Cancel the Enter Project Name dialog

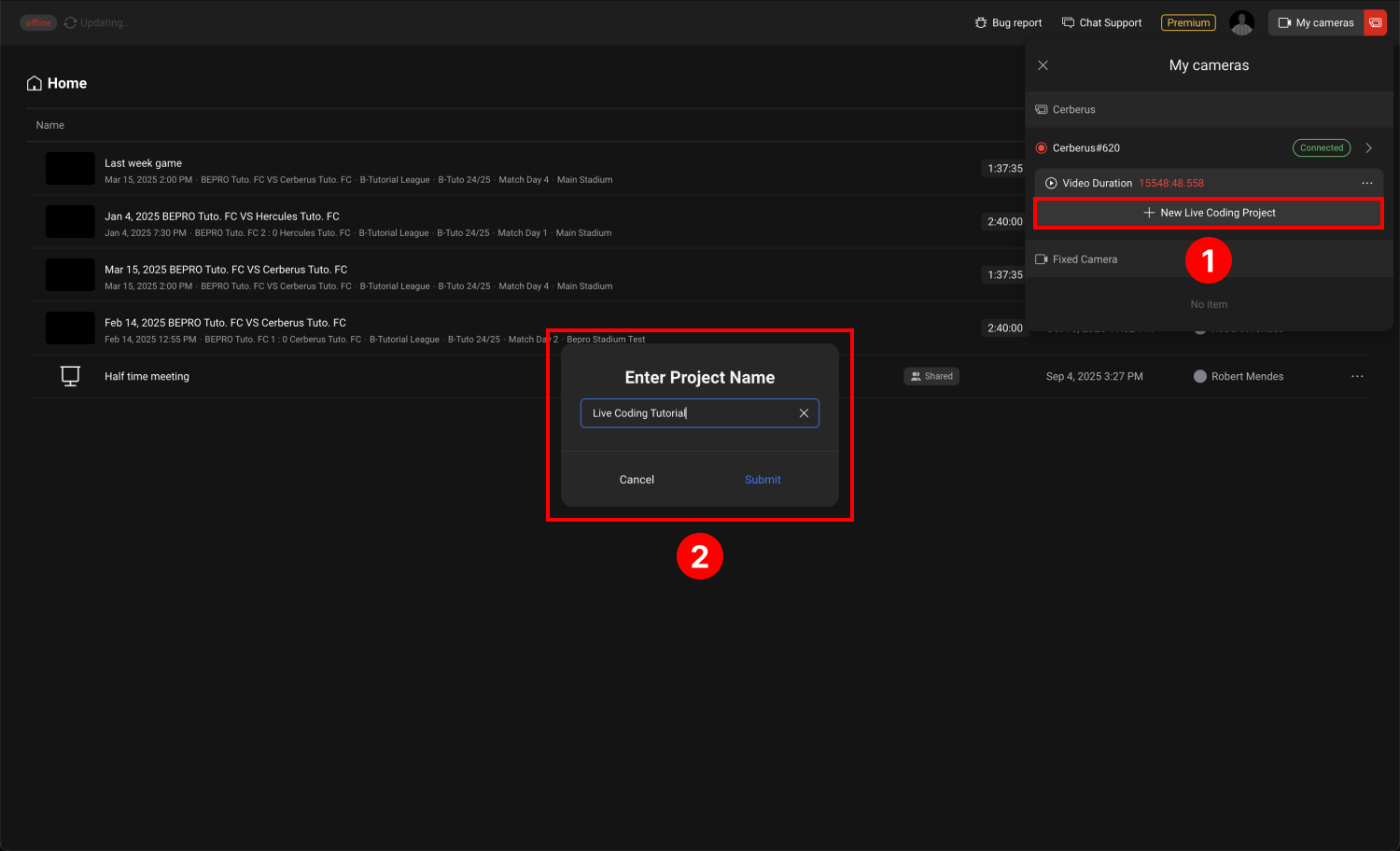tap(637, 480)
